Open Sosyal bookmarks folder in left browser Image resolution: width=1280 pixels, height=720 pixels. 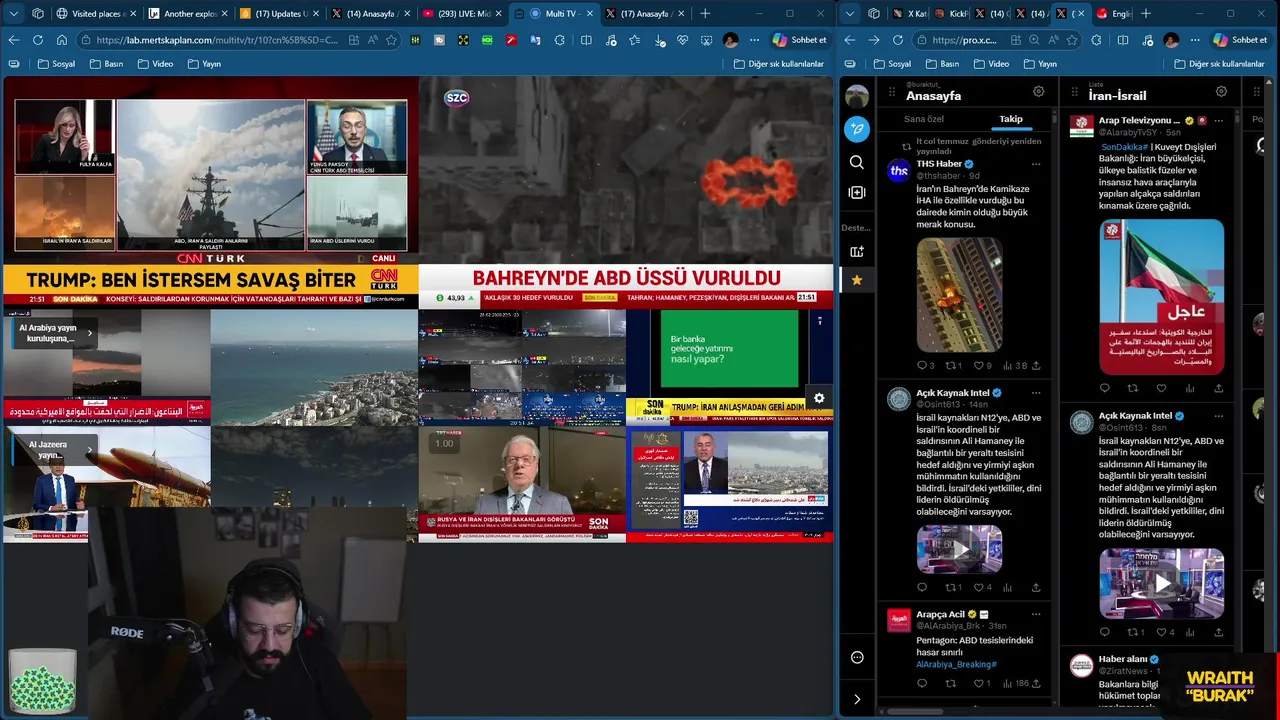pyautogui.click(x=56, y=64)
